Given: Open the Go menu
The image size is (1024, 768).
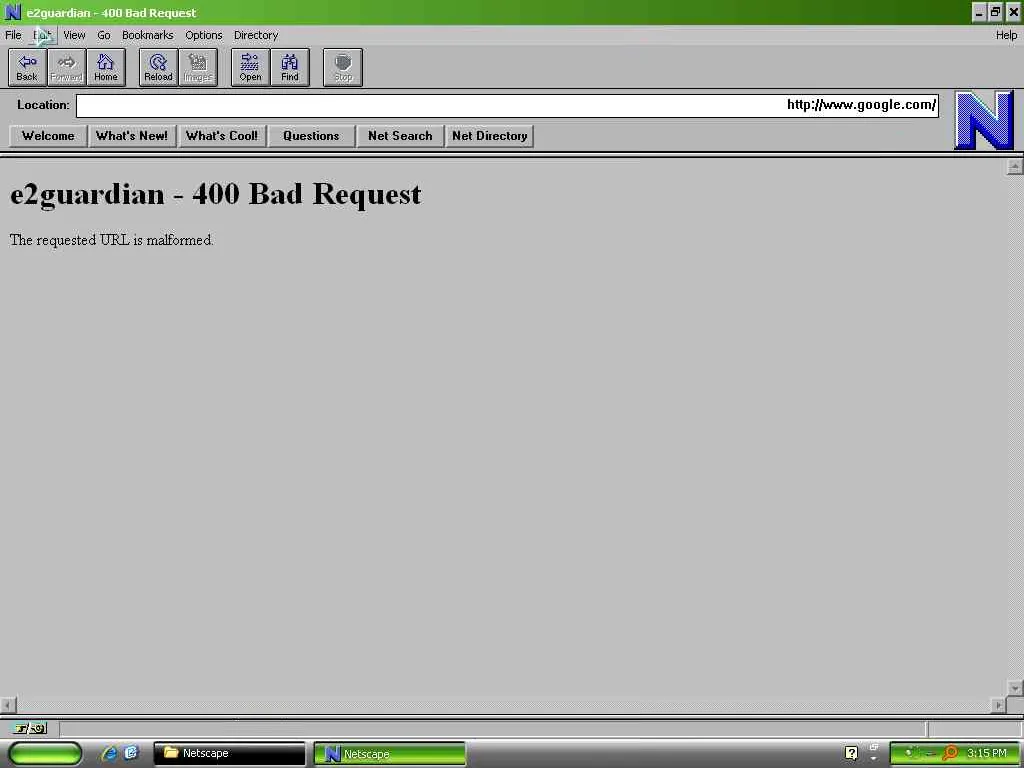Looking at the screenshot, I should point(104,35).
